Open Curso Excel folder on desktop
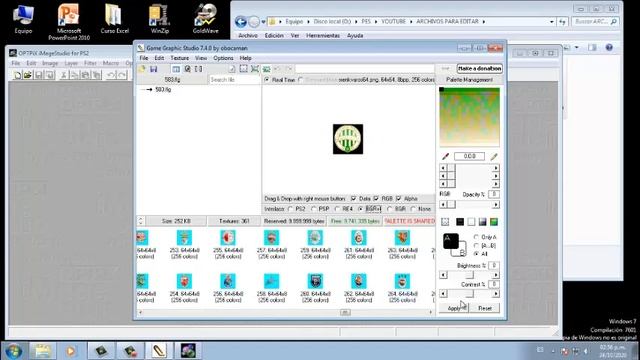This screenshot has width=640, height=360. [114, 19]
